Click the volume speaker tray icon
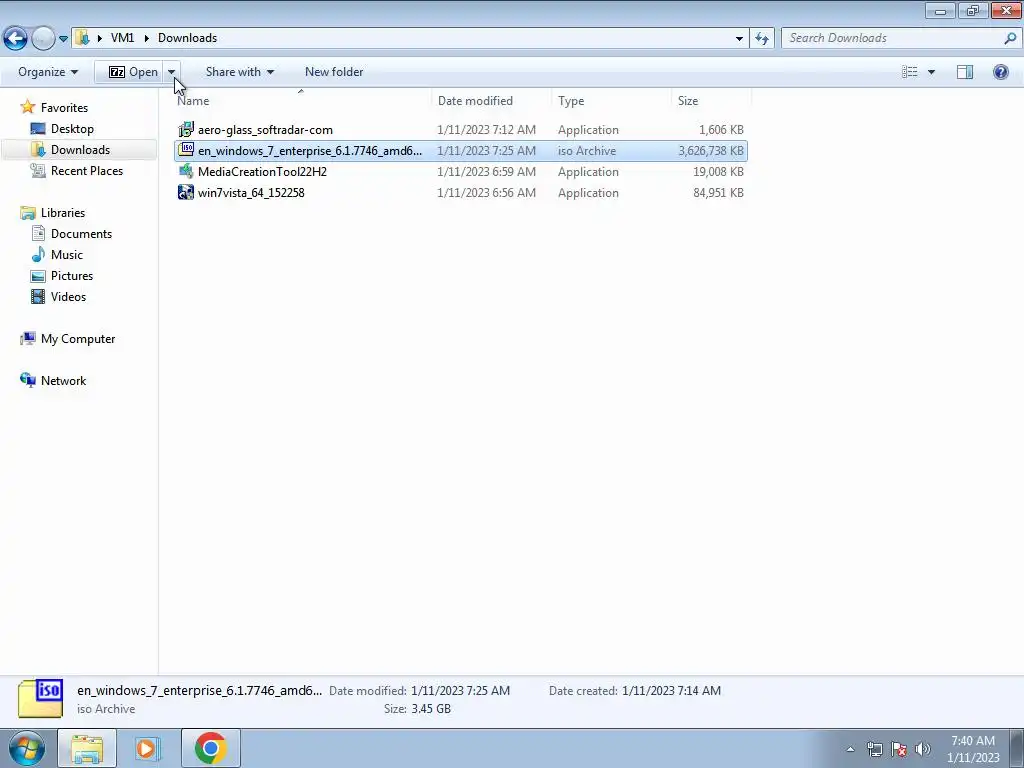The image size is (1024, 768). coord(923,749)
